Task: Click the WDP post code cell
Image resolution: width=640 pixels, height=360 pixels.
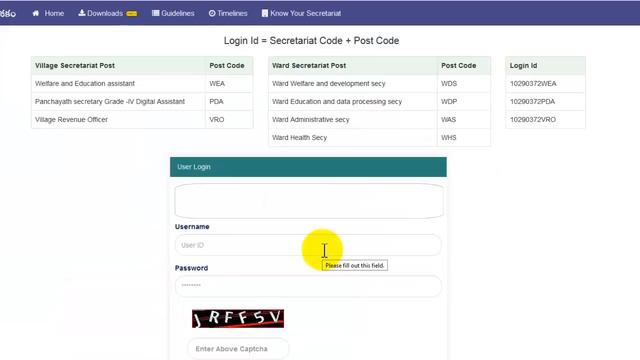Action: pyautogui.click(x=464, y=101)
